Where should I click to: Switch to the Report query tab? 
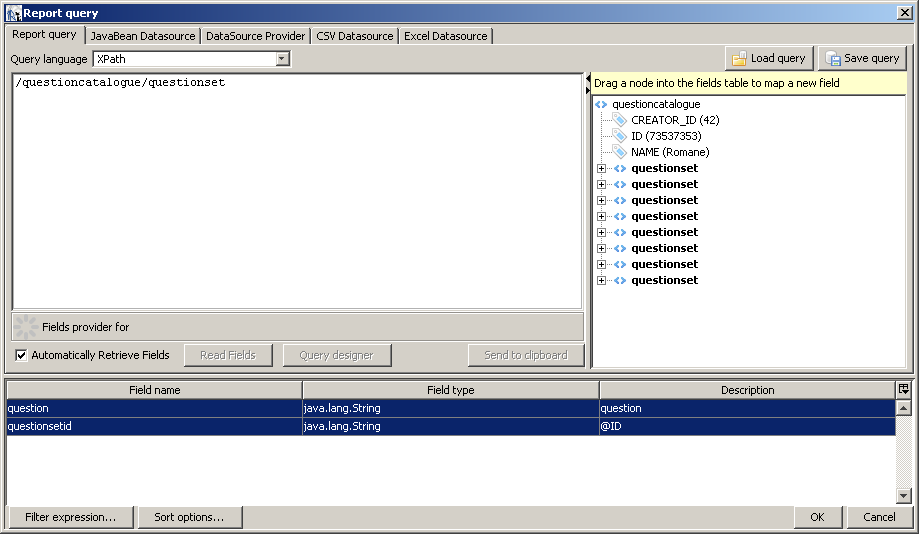[x=45, y=35]
